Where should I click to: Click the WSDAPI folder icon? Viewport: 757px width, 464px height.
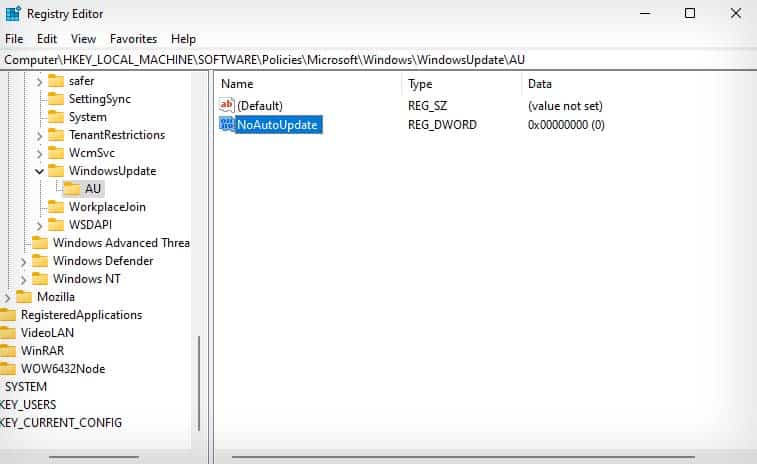point(56,225)
